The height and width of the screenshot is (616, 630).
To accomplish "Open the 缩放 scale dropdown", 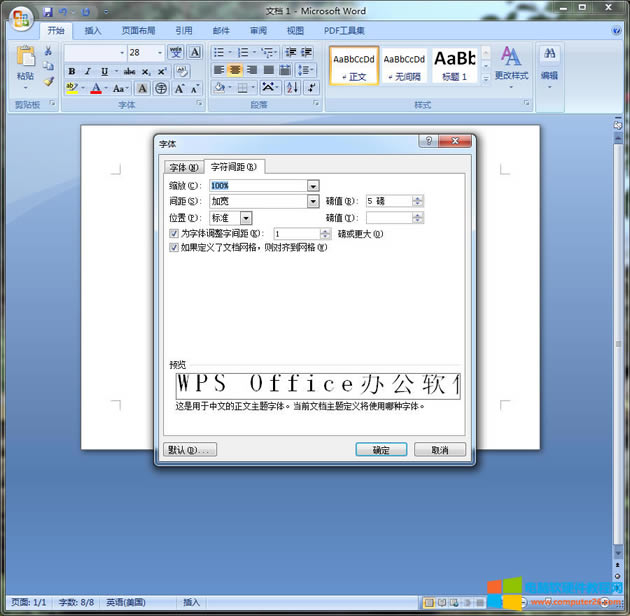I will [313, 186].
